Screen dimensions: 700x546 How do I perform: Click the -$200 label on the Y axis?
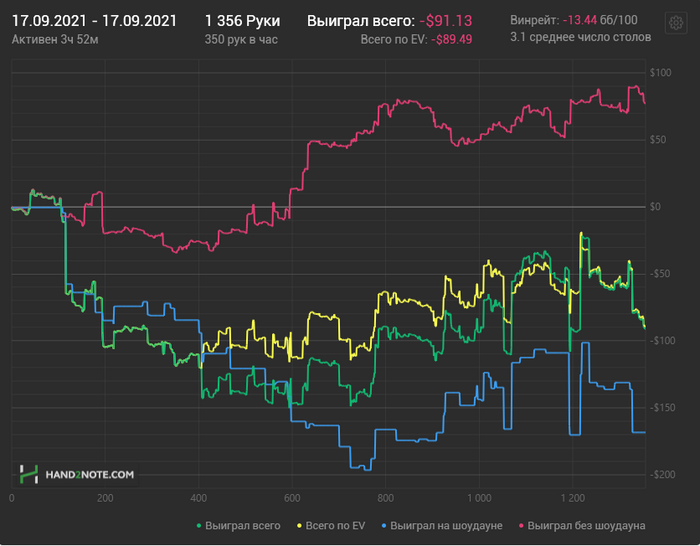pyautogui.click(x=662, y=475)
